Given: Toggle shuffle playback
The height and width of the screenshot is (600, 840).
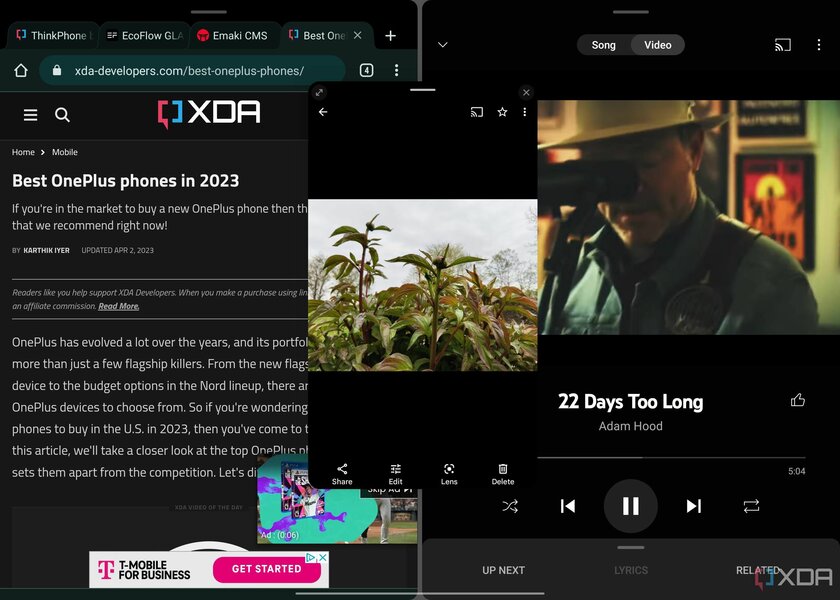Looking at the screenshot, I should [x=510, y=506].
